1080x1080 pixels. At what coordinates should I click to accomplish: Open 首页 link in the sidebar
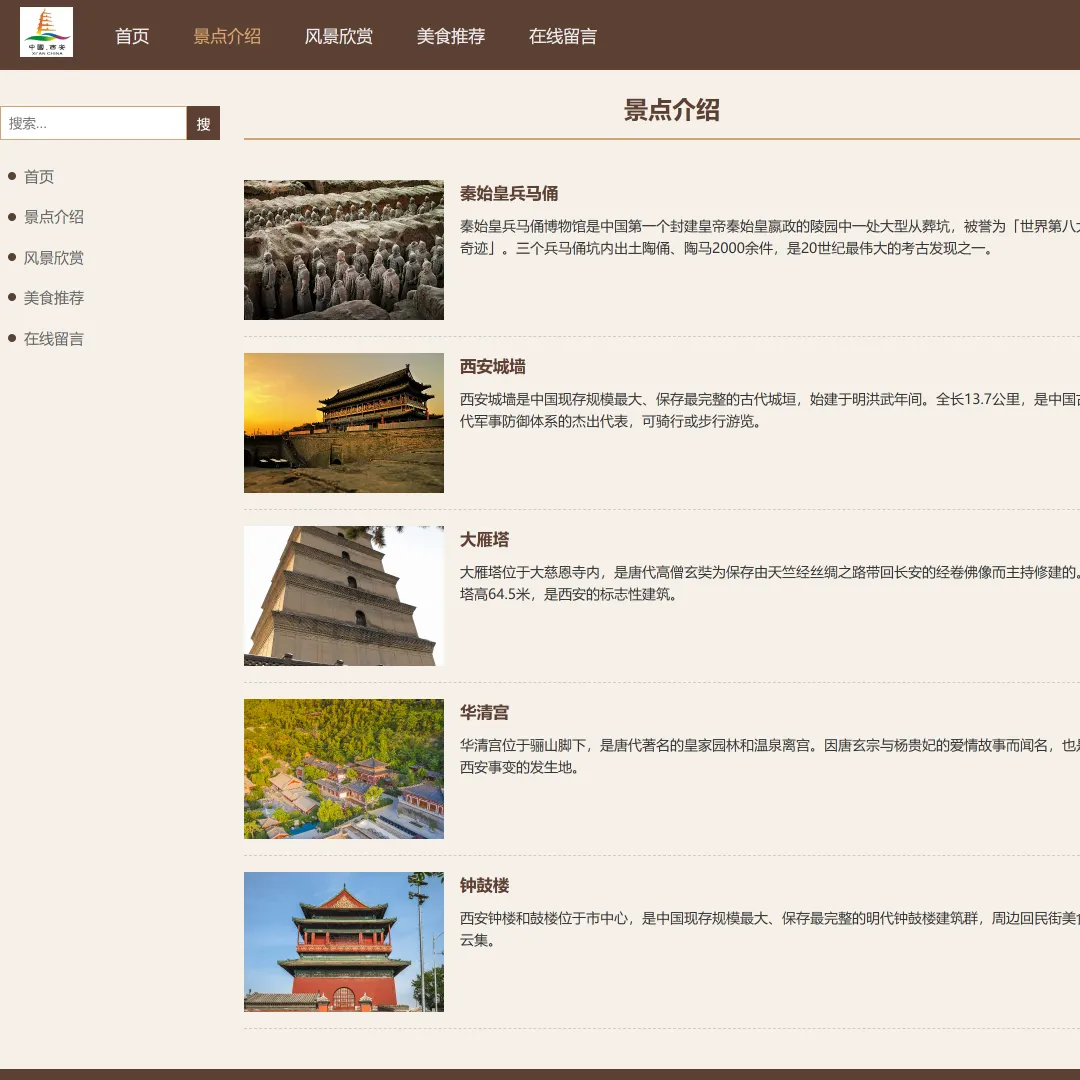(39, 177)
